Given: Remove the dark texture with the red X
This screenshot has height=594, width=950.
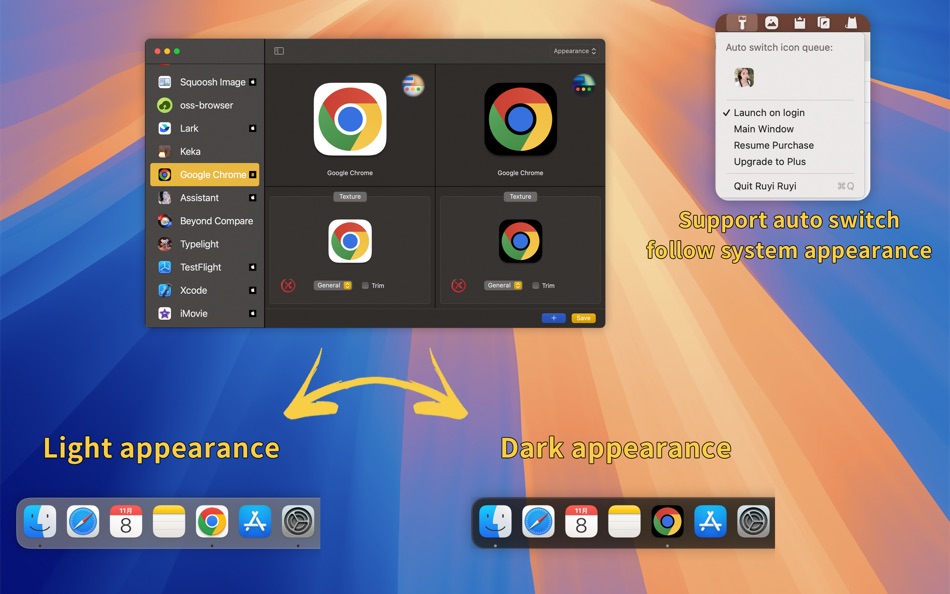Looking at the screenshot, I should point(459,285).
